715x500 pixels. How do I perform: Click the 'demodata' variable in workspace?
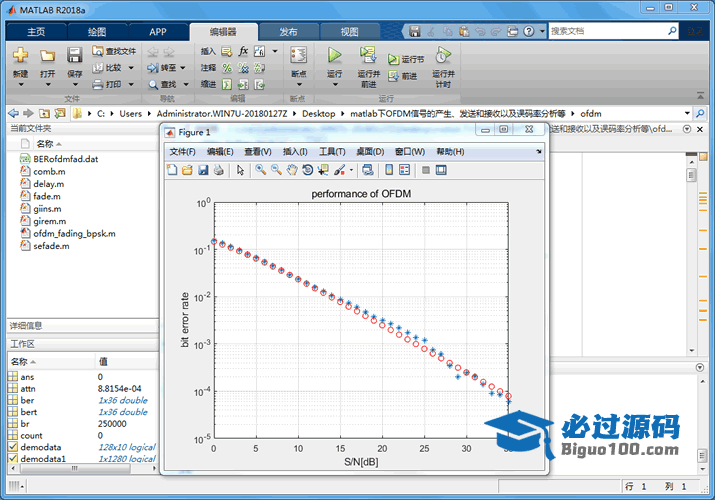pyautogui.click(x=41, y=447)
